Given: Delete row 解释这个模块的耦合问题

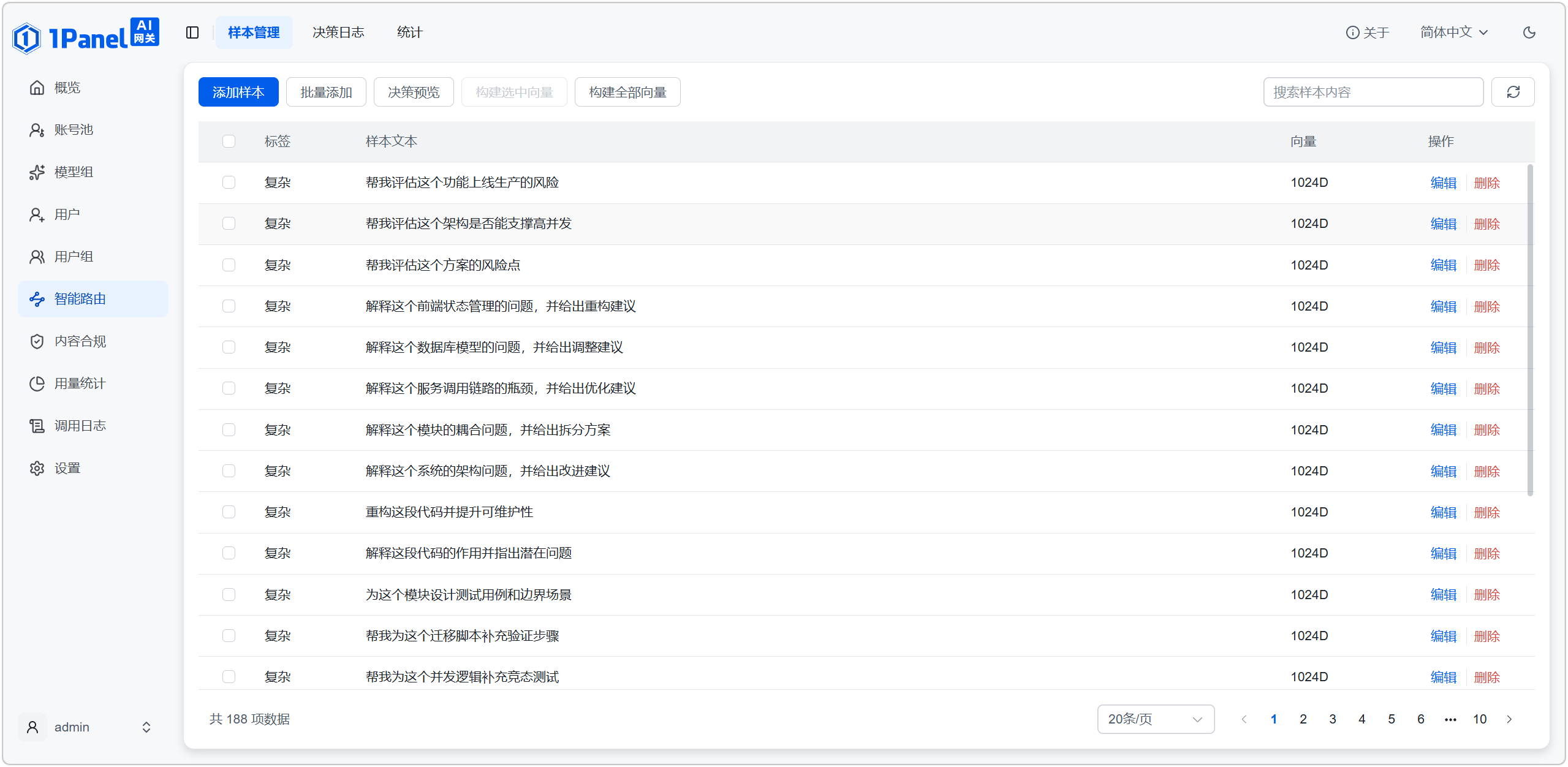Looking at the screenshot, I should point(1487,430).
